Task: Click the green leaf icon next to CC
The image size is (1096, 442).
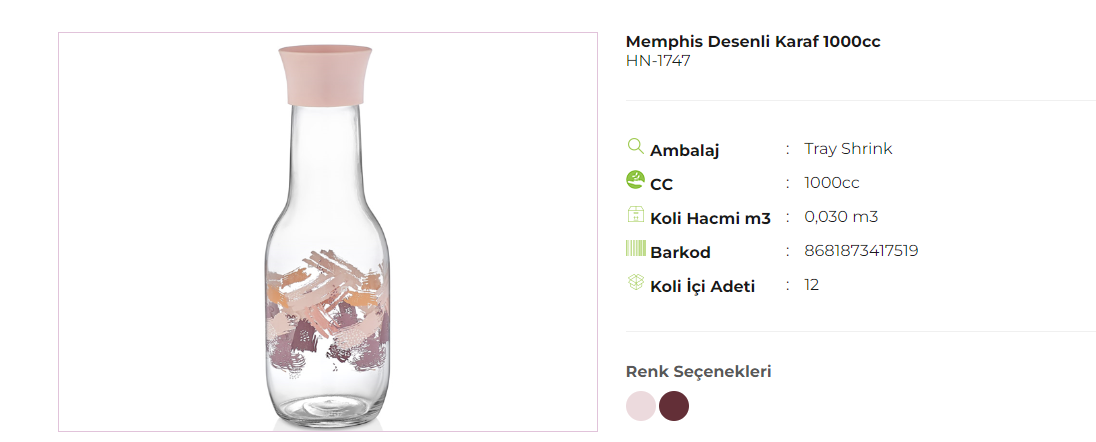Action: 635,180
